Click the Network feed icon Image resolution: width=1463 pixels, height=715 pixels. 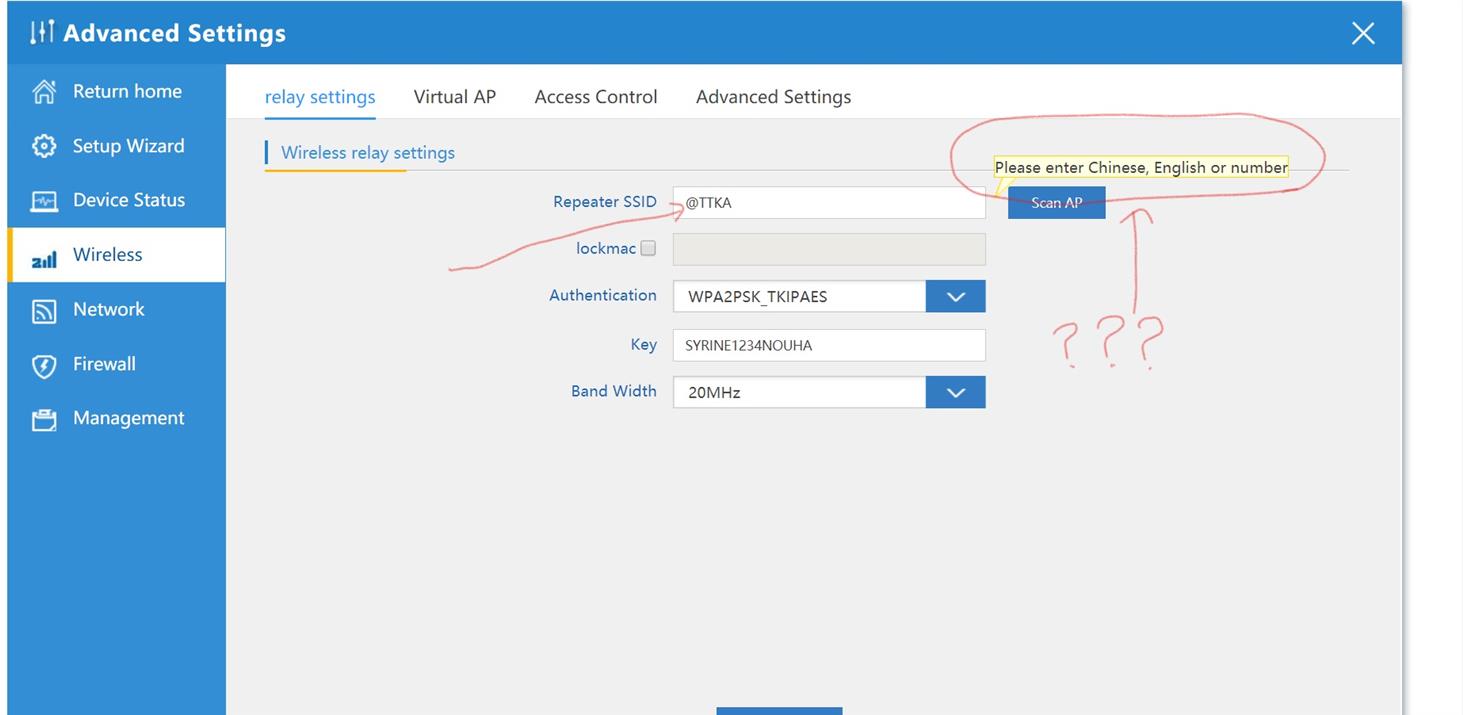pyautogui.click(x=44, y=311)
